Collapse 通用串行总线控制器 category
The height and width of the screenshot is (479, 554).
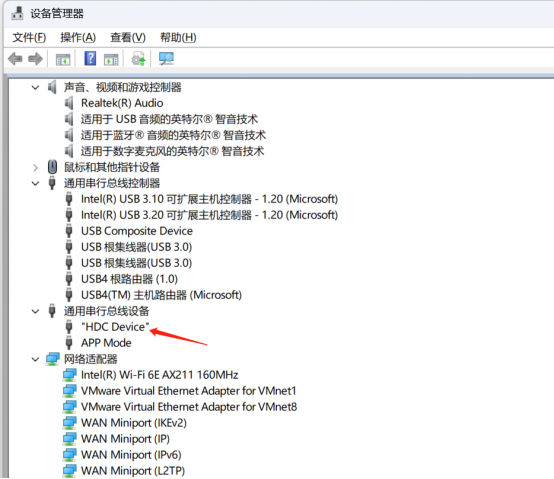point(35,183)
